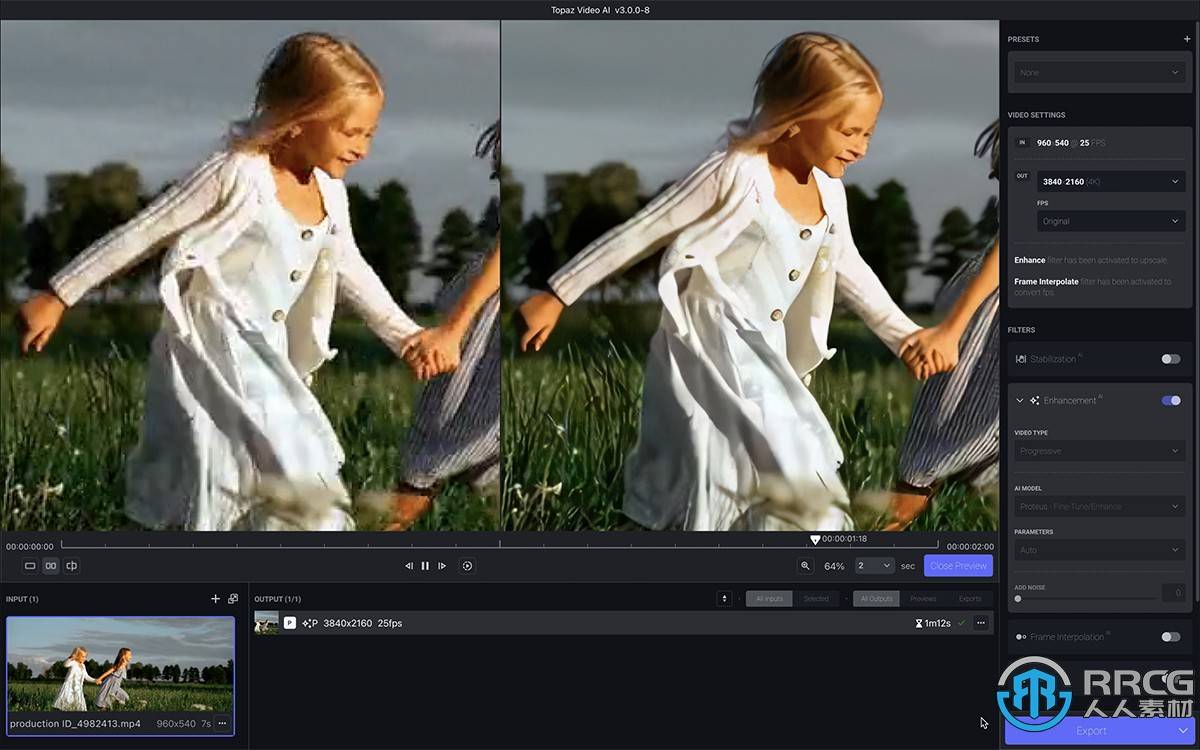Screen dimensions: 1200x750
Task: Turn off the Enhancement filter toggle
Action: (x=1170, y=401)
